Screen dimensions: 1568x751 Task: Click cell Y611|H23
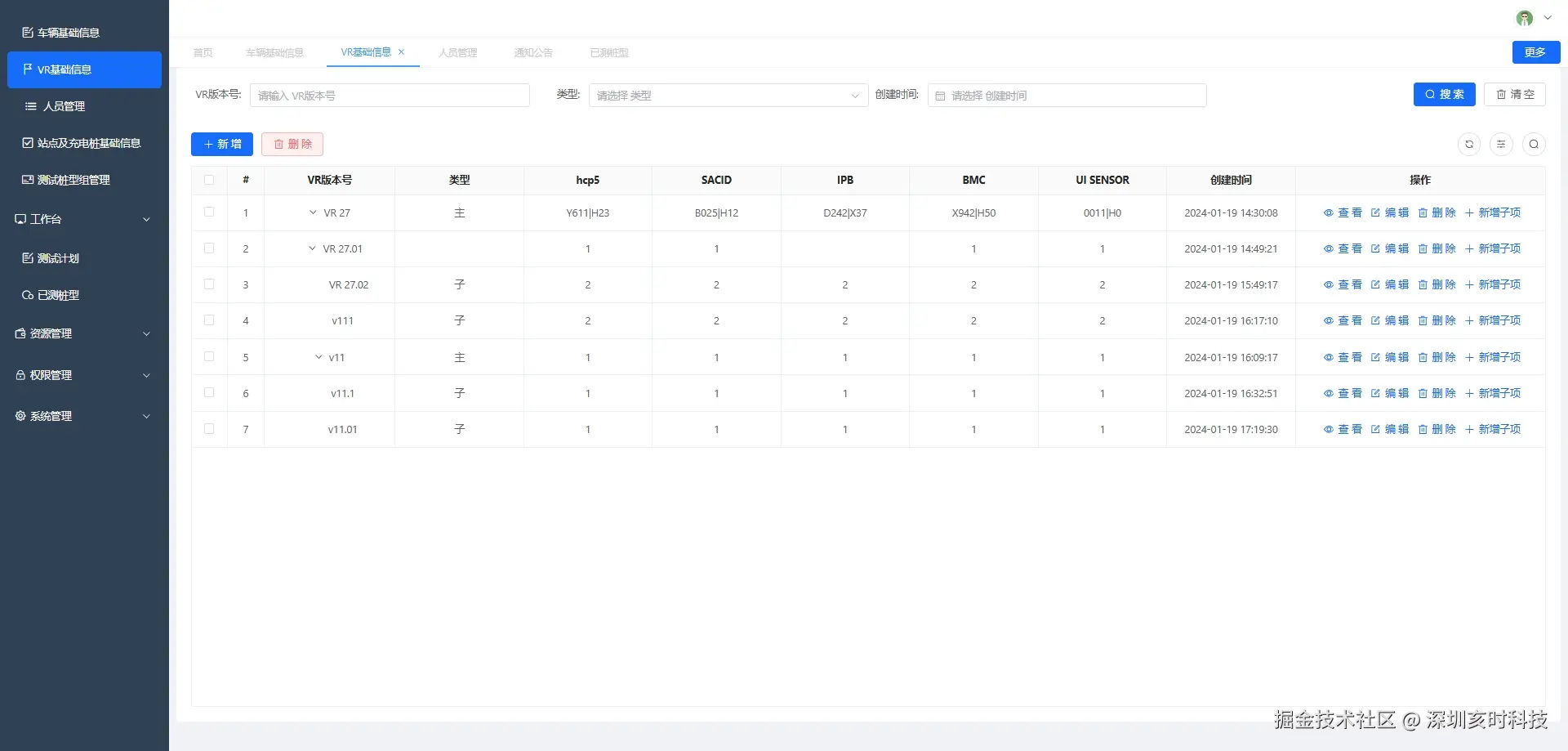tap(588, 213)
